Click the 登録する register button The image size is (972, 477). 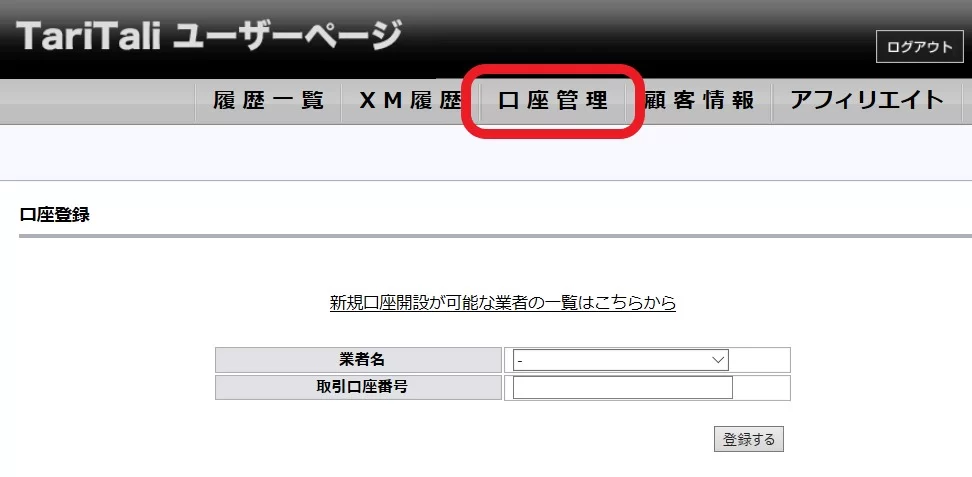click(749, 439)
